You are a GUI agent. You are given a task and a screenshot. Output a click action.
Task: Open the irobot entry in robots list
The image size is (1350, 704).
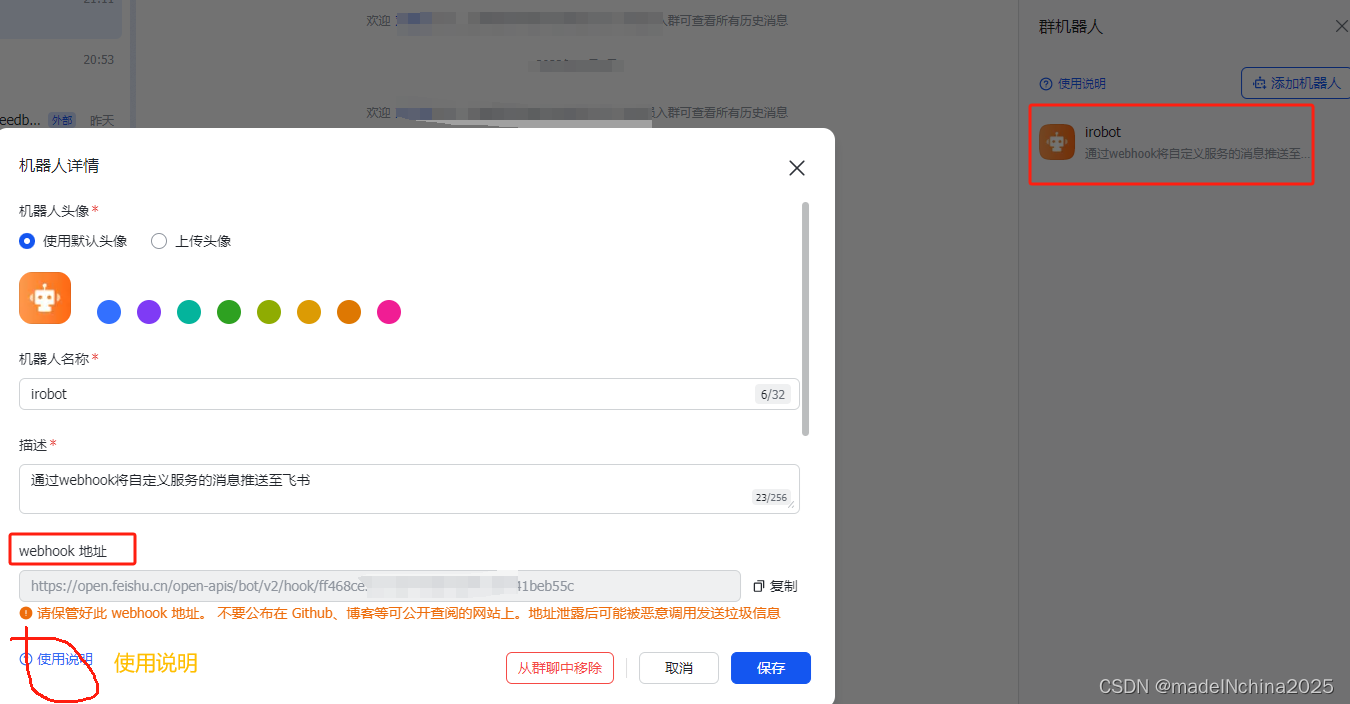click(x=1171, y=143)
